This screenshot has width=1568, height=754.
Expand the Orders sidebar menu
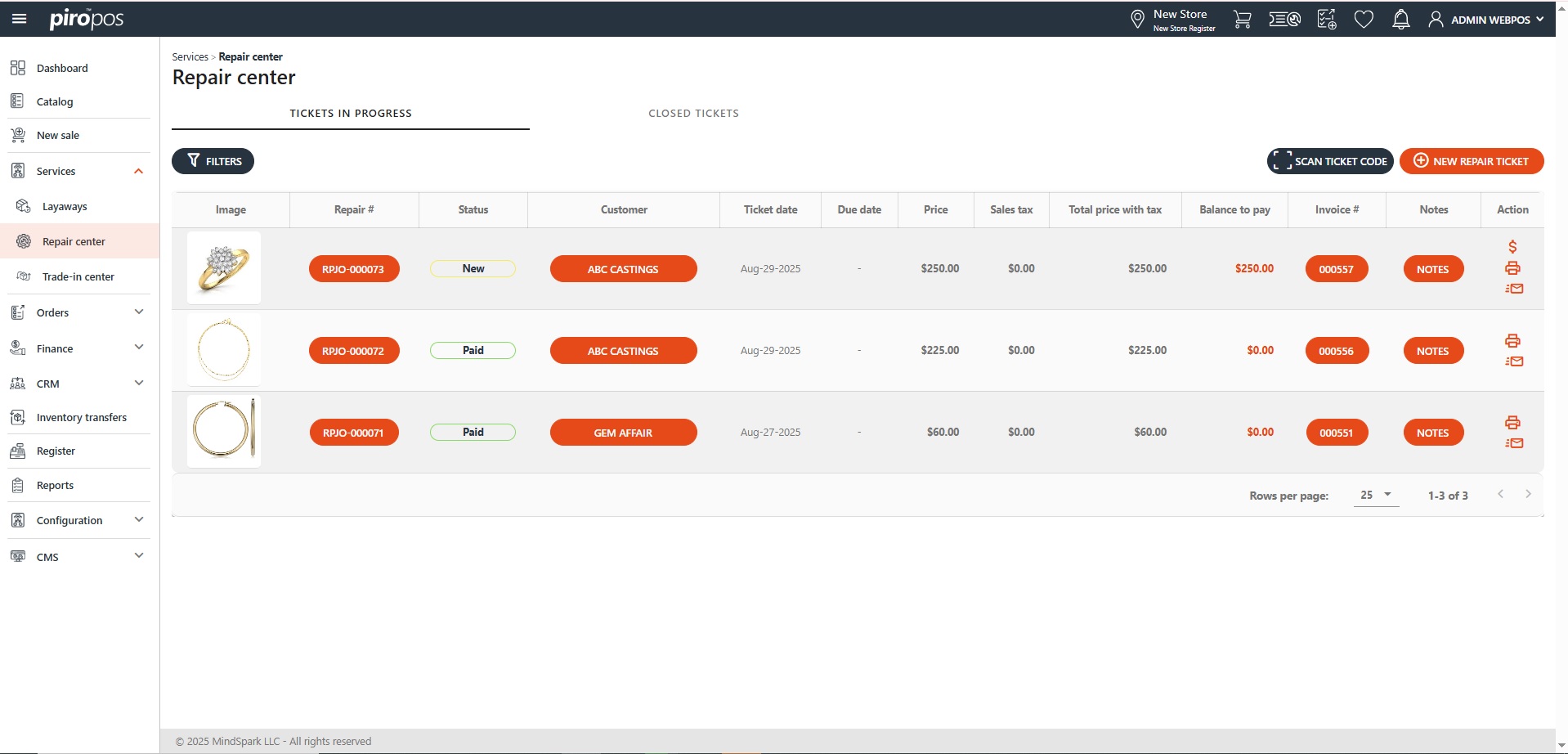click(138, 312)
